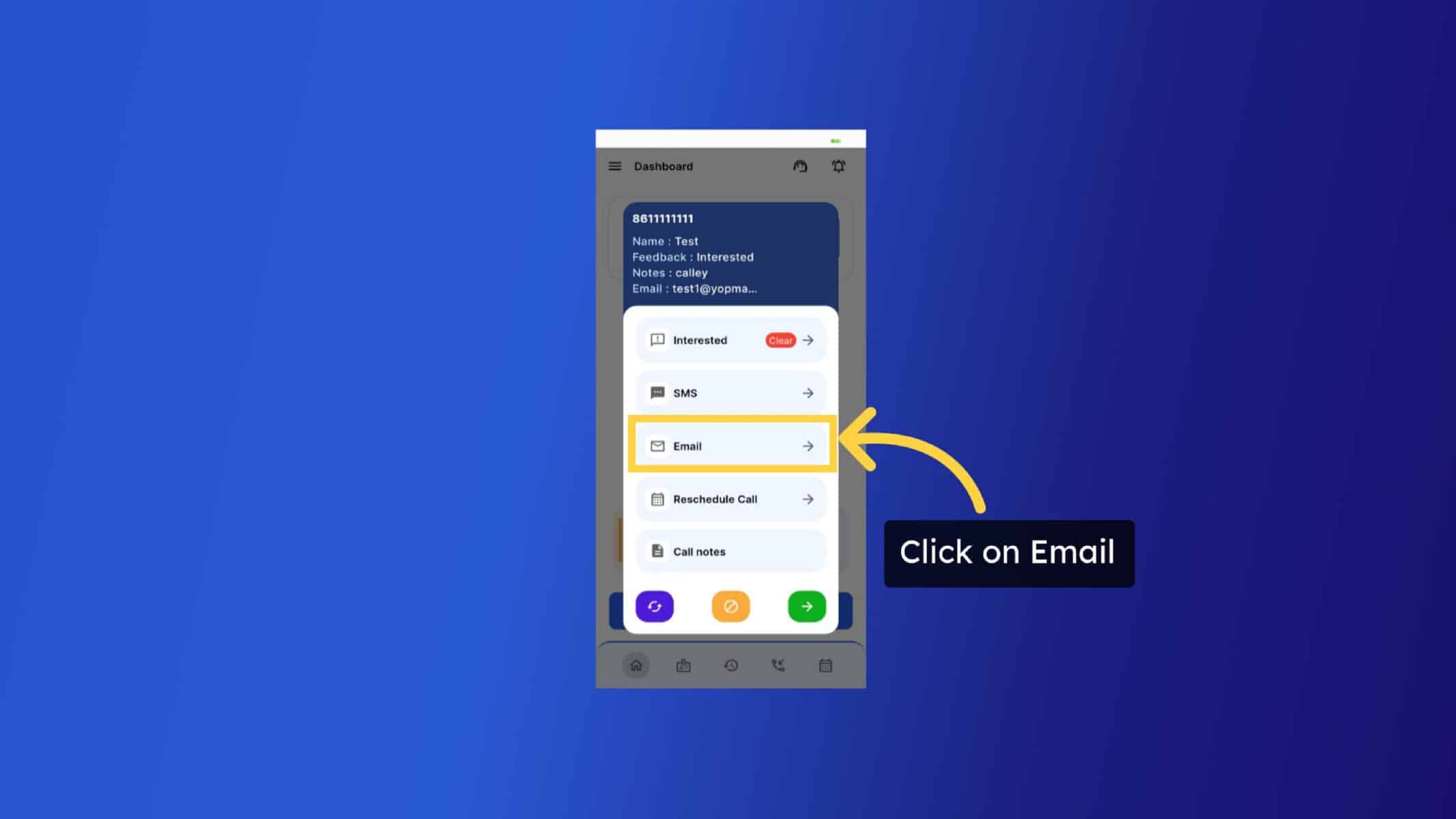Click the hamburger menu icon
Screen dimensions: 1456x819
(615, 166)
